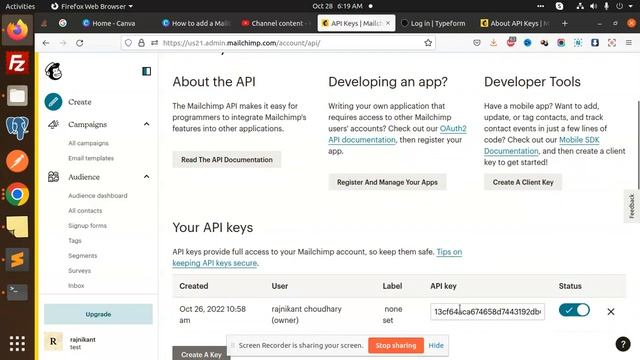Open a new browser tab
Viewport: 640px width, 360px height.
[564, 24]
